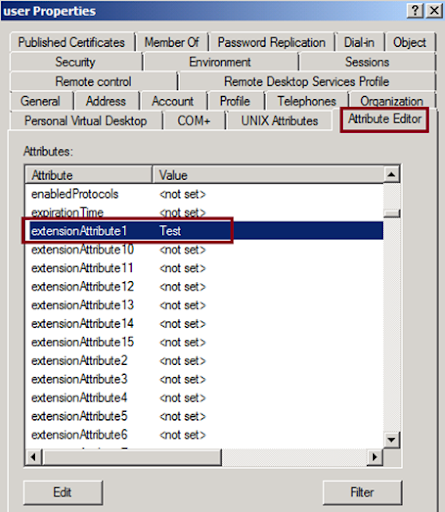Click the horizontal scrollbar thumb
Viewport: 445px width, 512px height.
point(132,457)
